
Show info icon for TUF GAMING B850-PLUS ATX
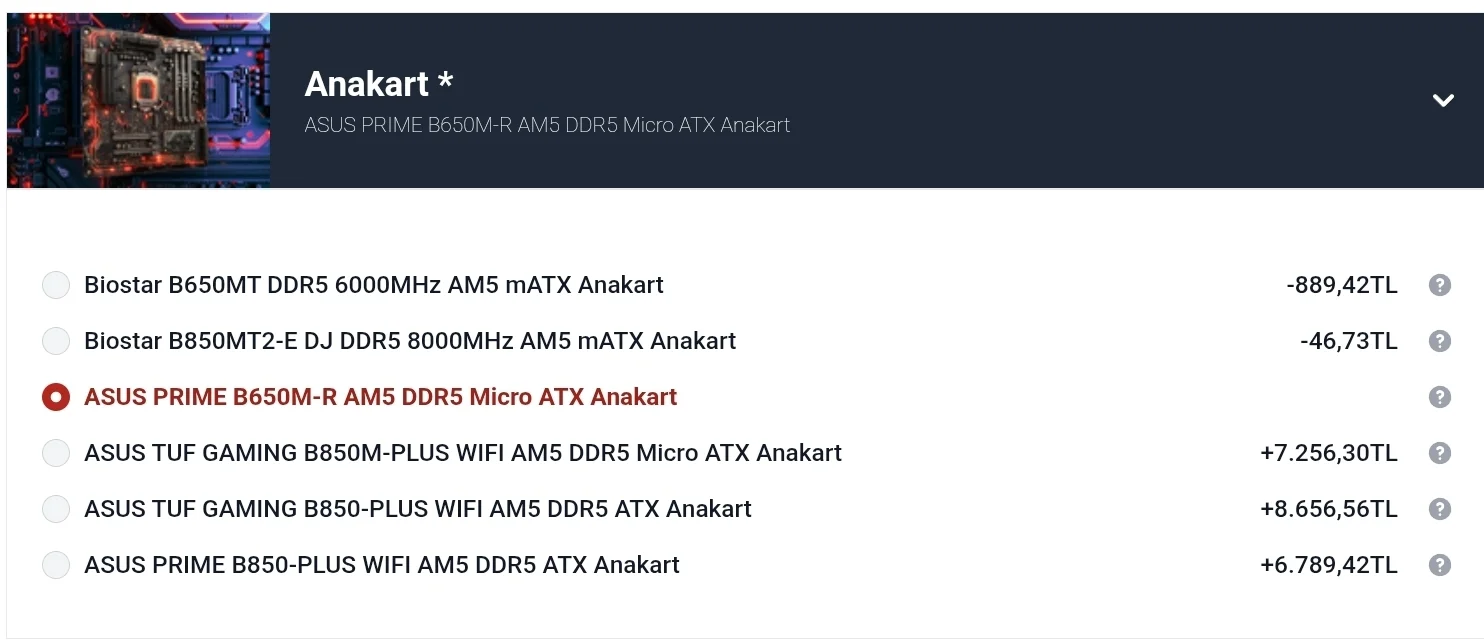[x=1439, y=509]
